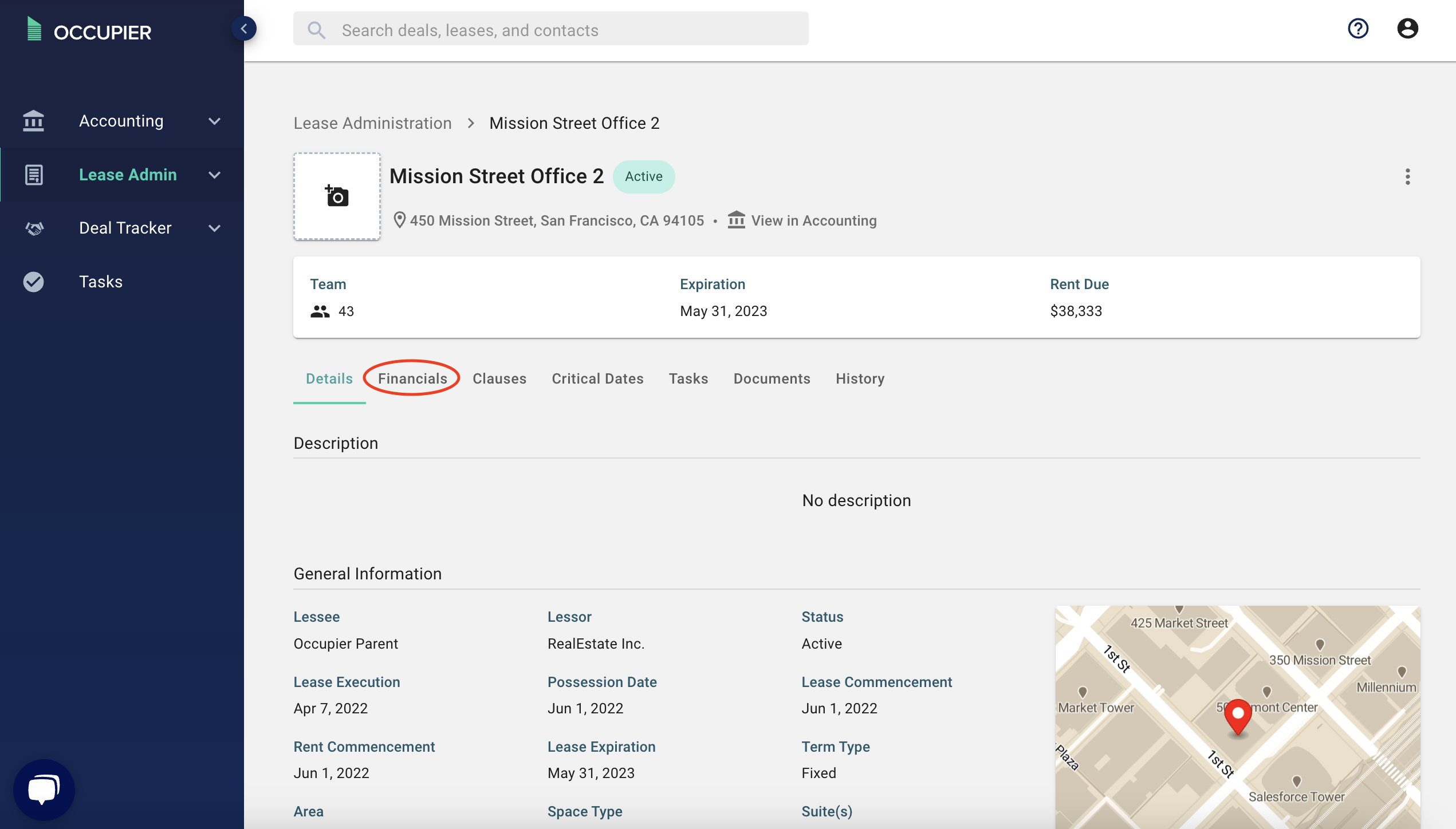Screen dimensions: 1456x829
Task: Click the Deal Tracker handshake icon
Action: pyautogui.click(x=33, y=228)
